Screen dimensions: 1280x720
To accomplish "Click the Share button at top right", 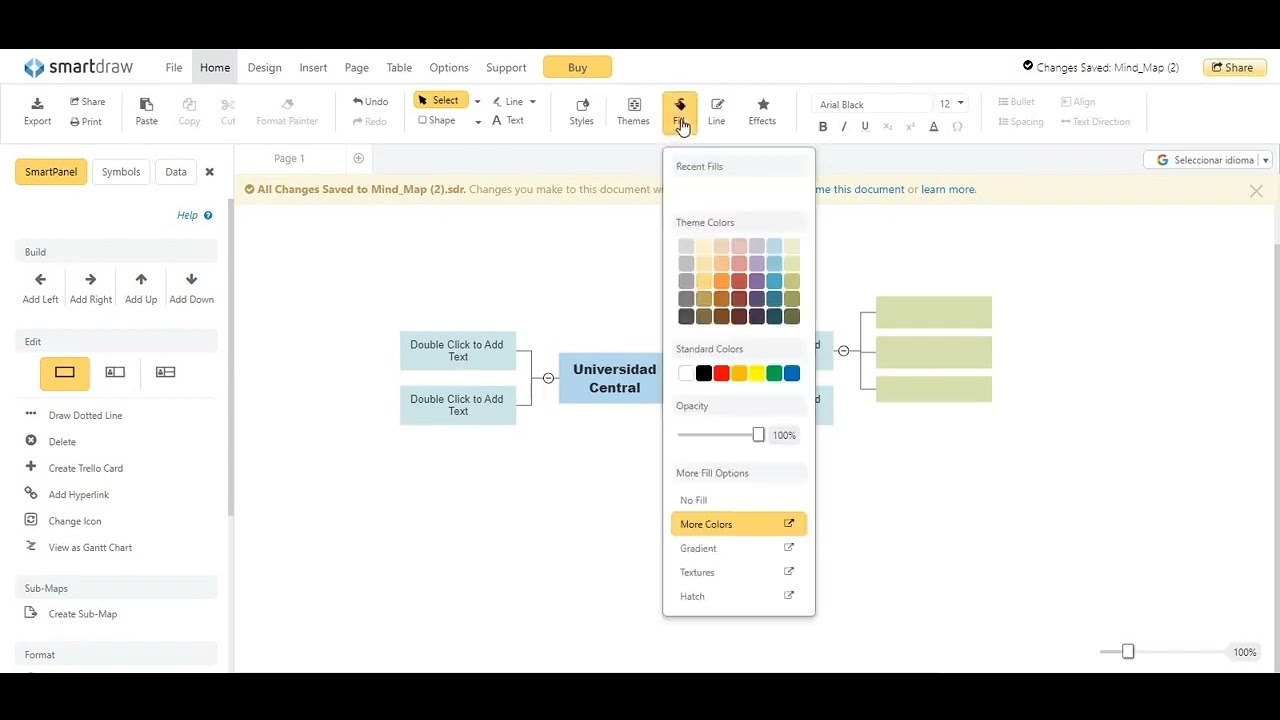I will click(x=1235, y=67).
